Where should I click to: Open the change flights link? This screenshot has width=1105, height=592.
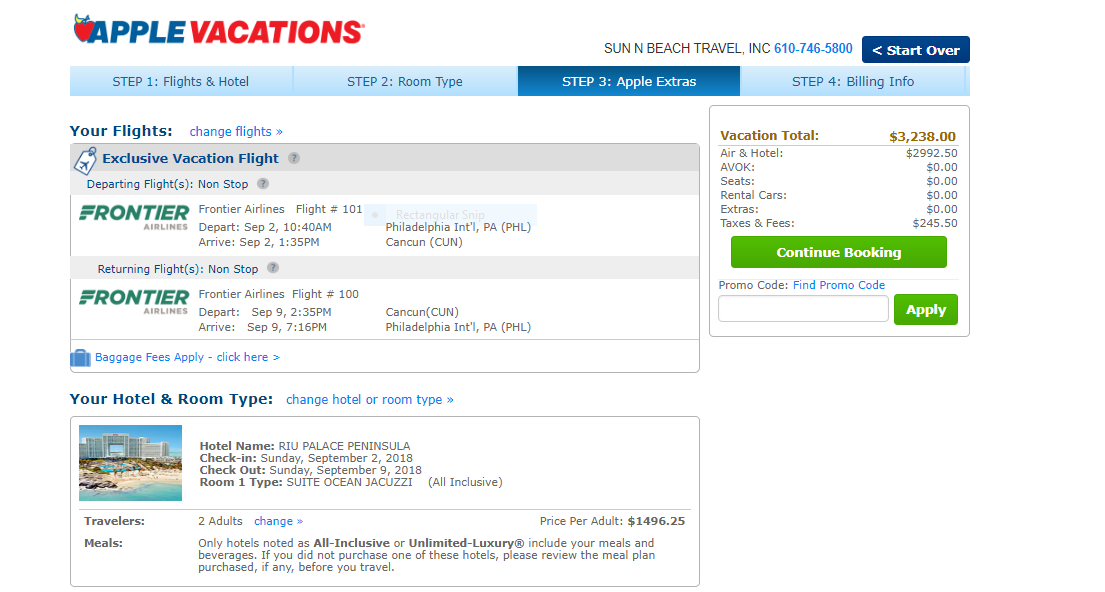(x=236, y=131)
